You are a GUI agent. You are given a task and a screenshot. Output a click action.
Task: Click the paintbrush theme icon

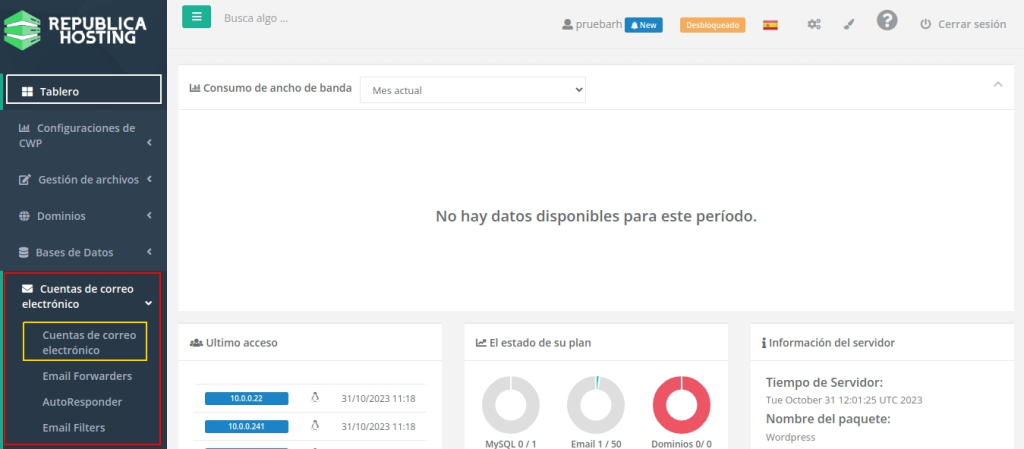[849, 25]
